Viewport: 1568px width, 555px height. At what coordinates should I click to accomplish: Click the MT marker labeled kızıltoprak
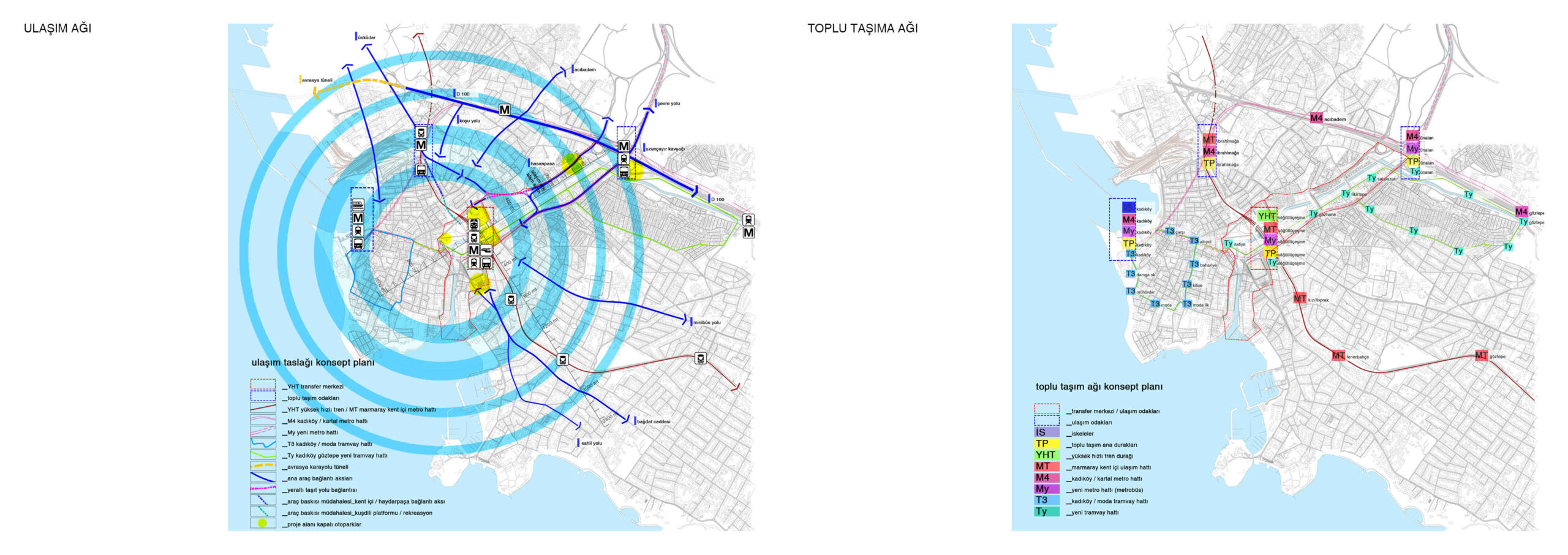1300,298
